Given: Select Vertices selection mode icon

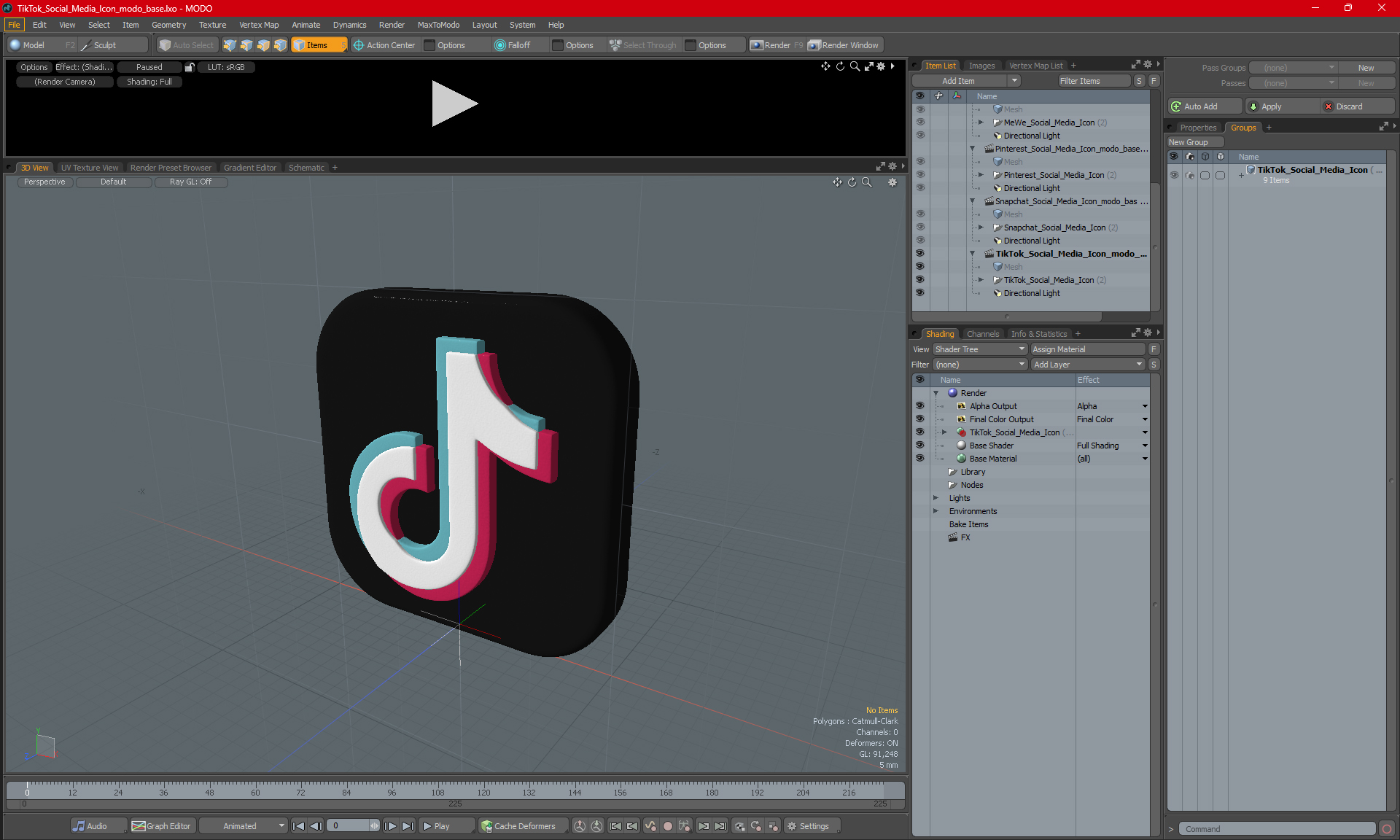Looking at the screenshot, I should (230, 45).
